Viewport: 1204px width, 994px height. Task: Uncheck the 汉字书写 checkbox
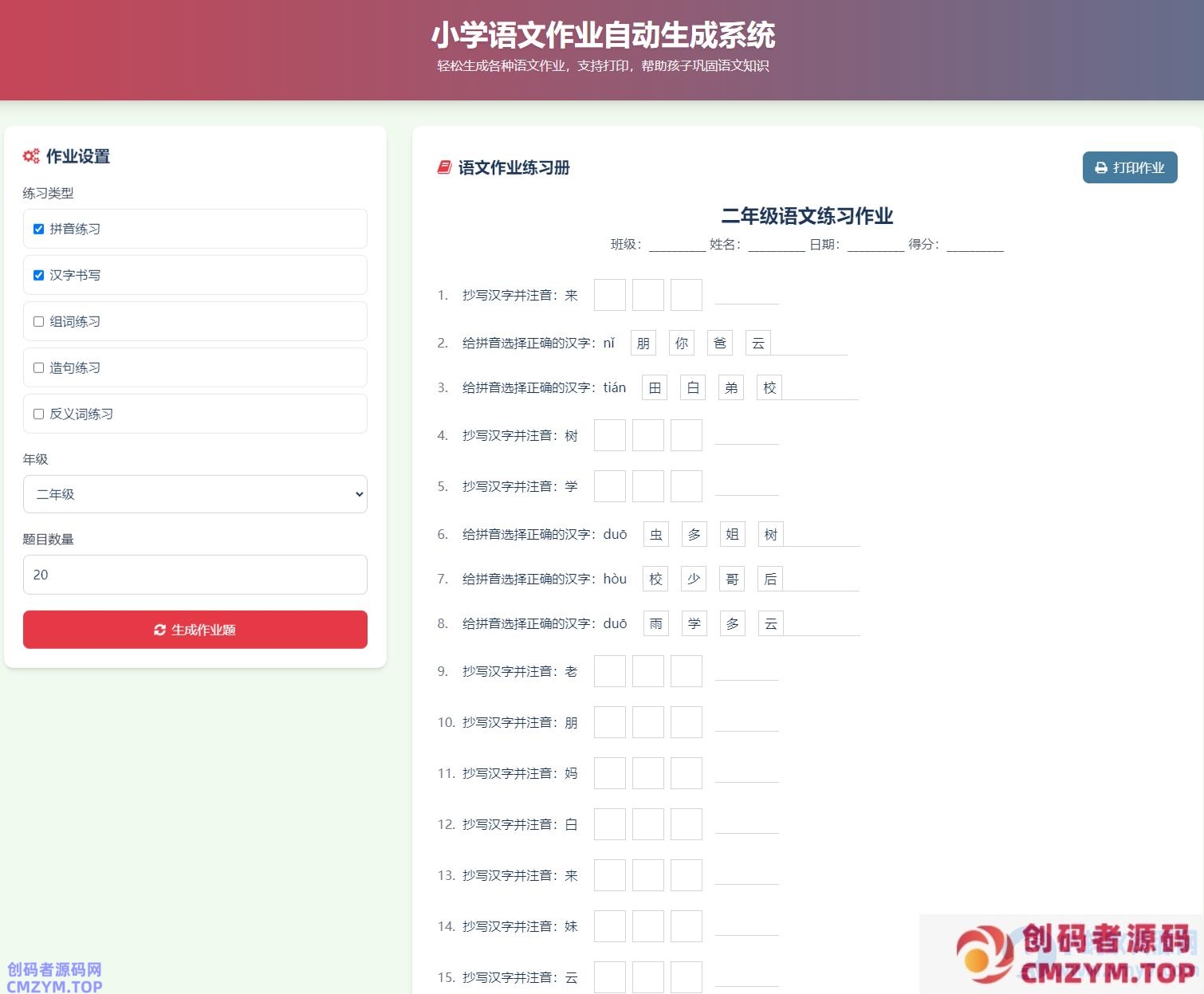pyautogui.click(x=38, y=275)
